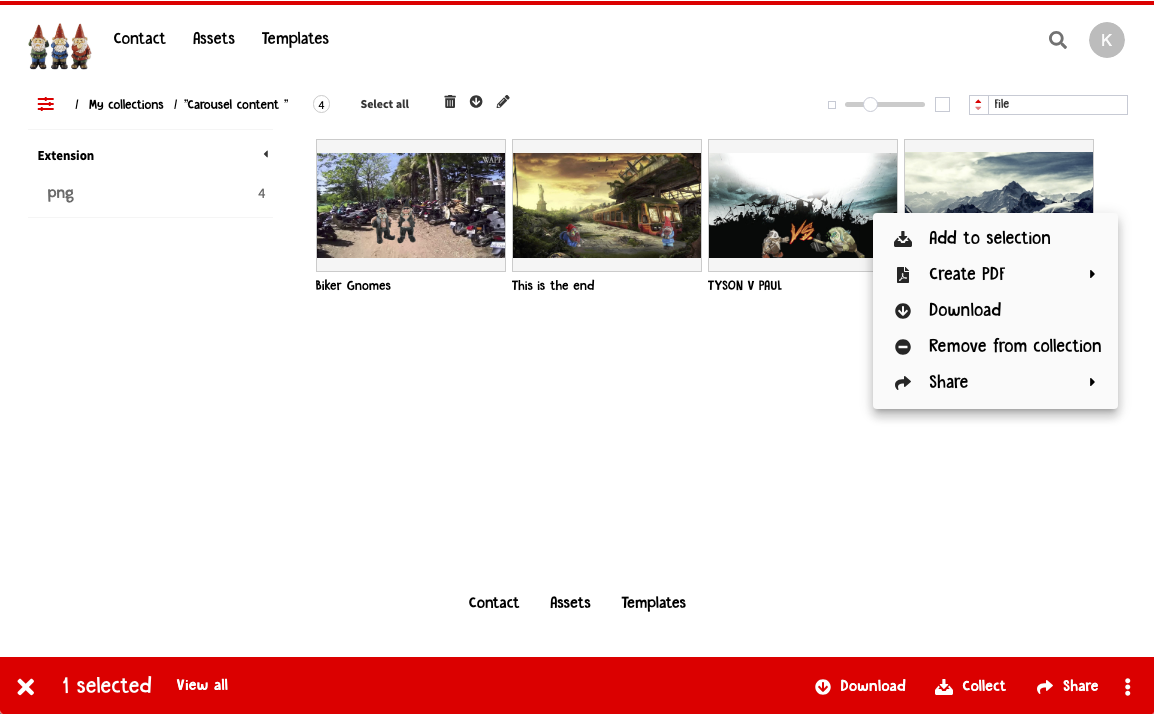Delete collection with trash icon
Screen dimensions: 1154x714
pos(450,102)
